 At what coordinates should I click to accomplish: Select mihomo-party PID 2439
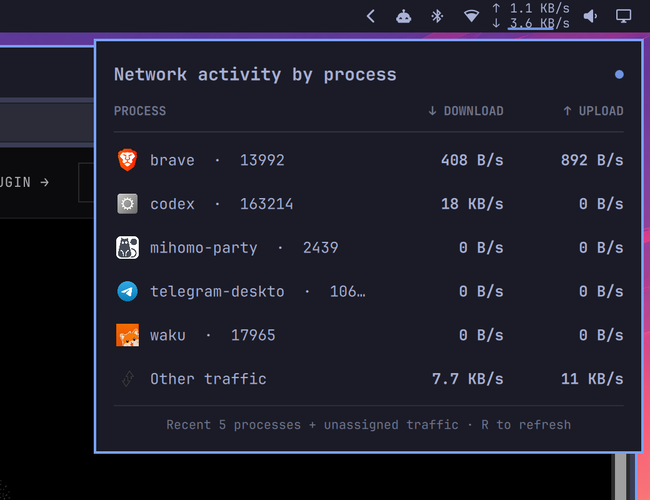coord(320,248)
